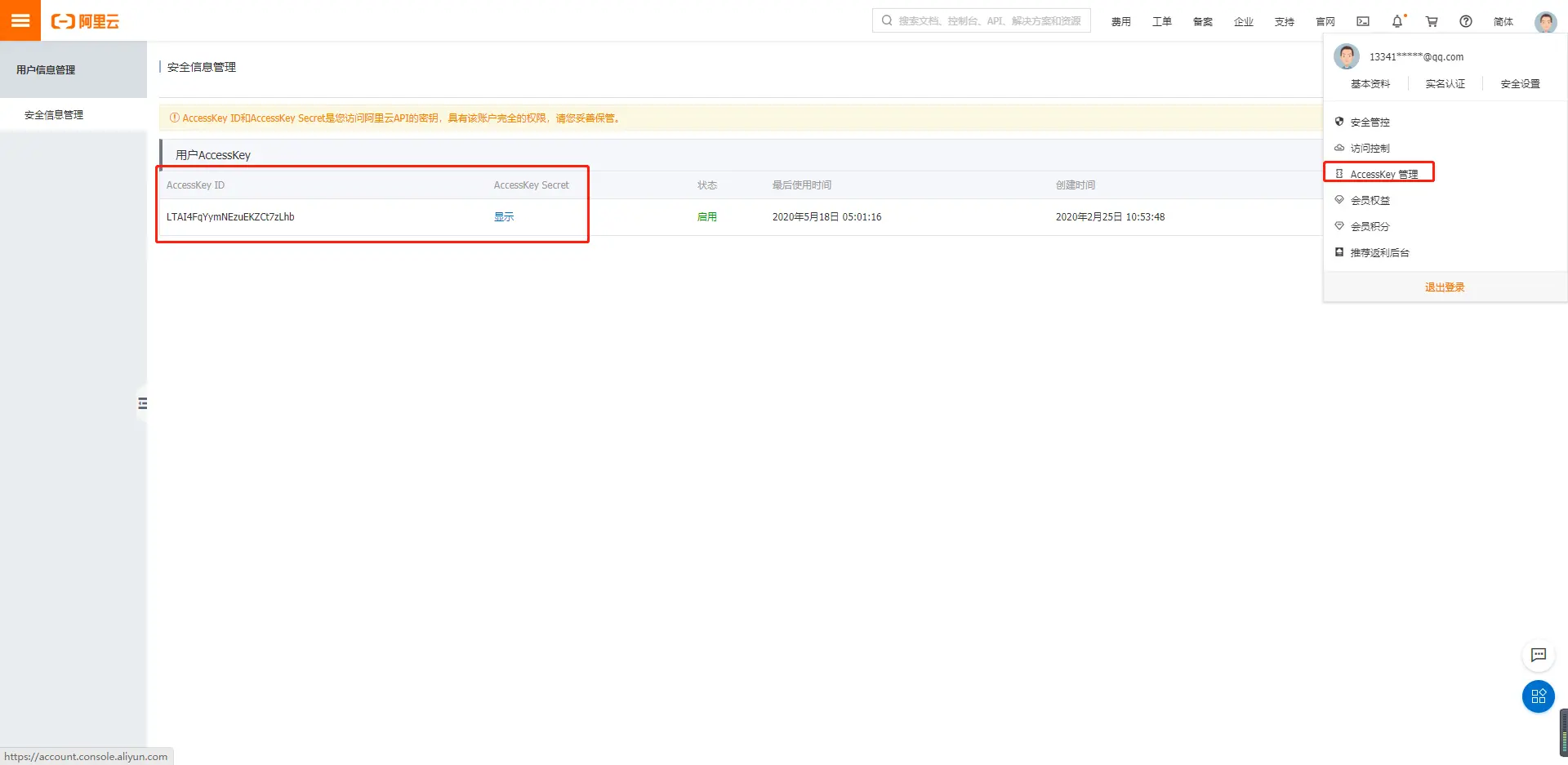Click 用户信息管理 sidebar header
The image size is (1568, 765).
click(x=73, y=70)
